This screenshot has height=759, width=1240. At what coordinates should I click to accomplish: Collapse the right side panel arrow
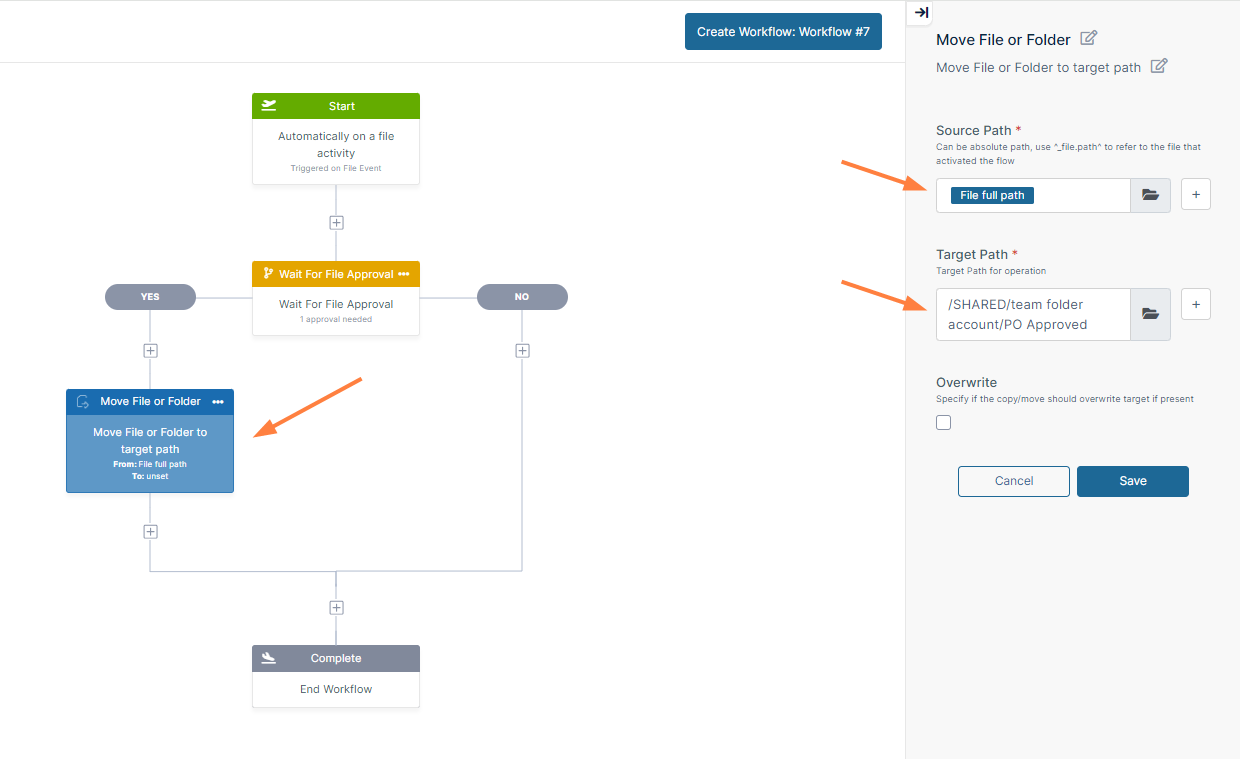(x=921, y=13)
